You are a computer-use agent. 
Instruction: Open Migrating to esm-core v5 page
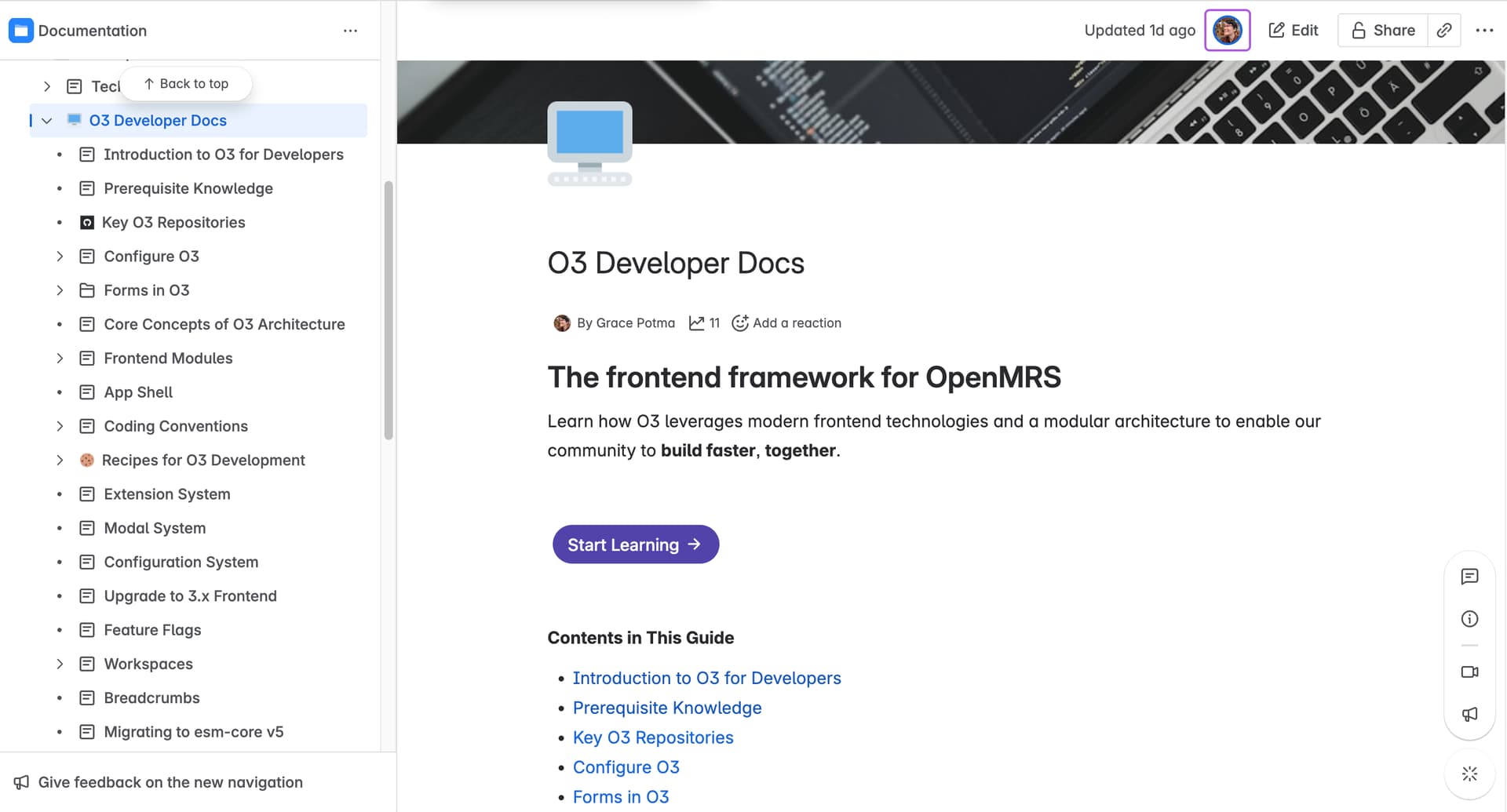pos(194,732)
